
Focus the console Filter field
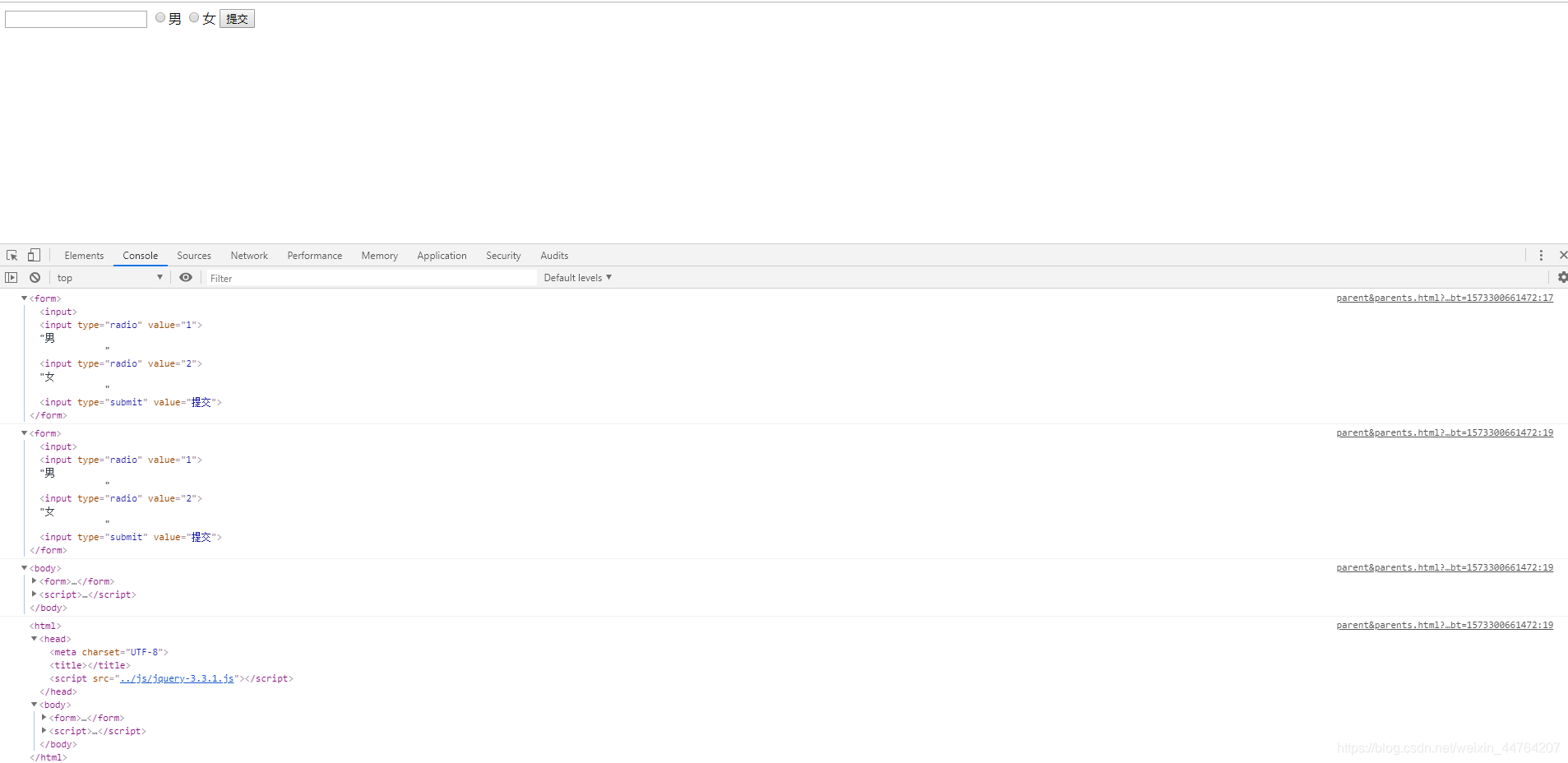tap(372, 278)
